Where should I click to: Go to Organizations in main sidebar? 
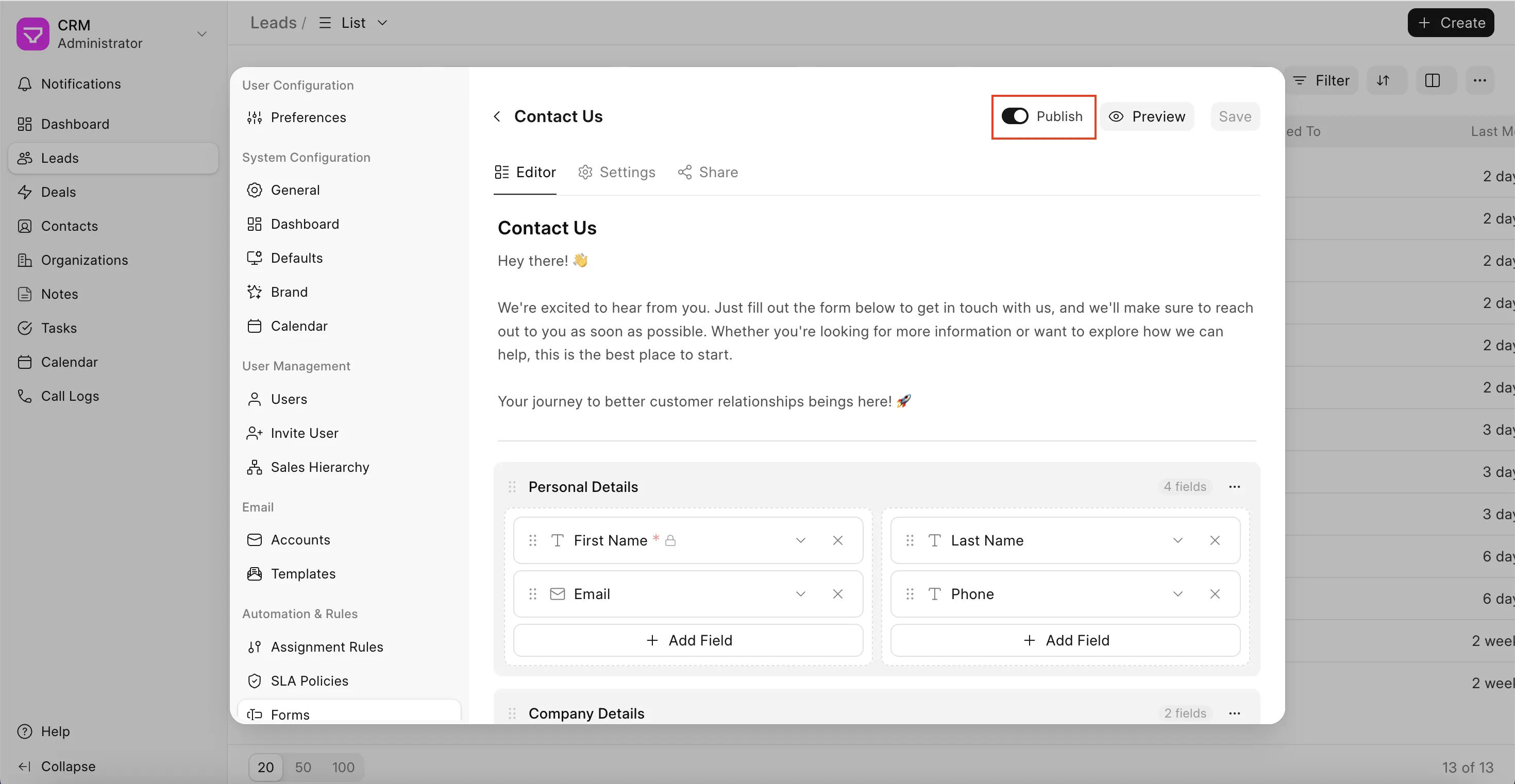pos(113,260)
